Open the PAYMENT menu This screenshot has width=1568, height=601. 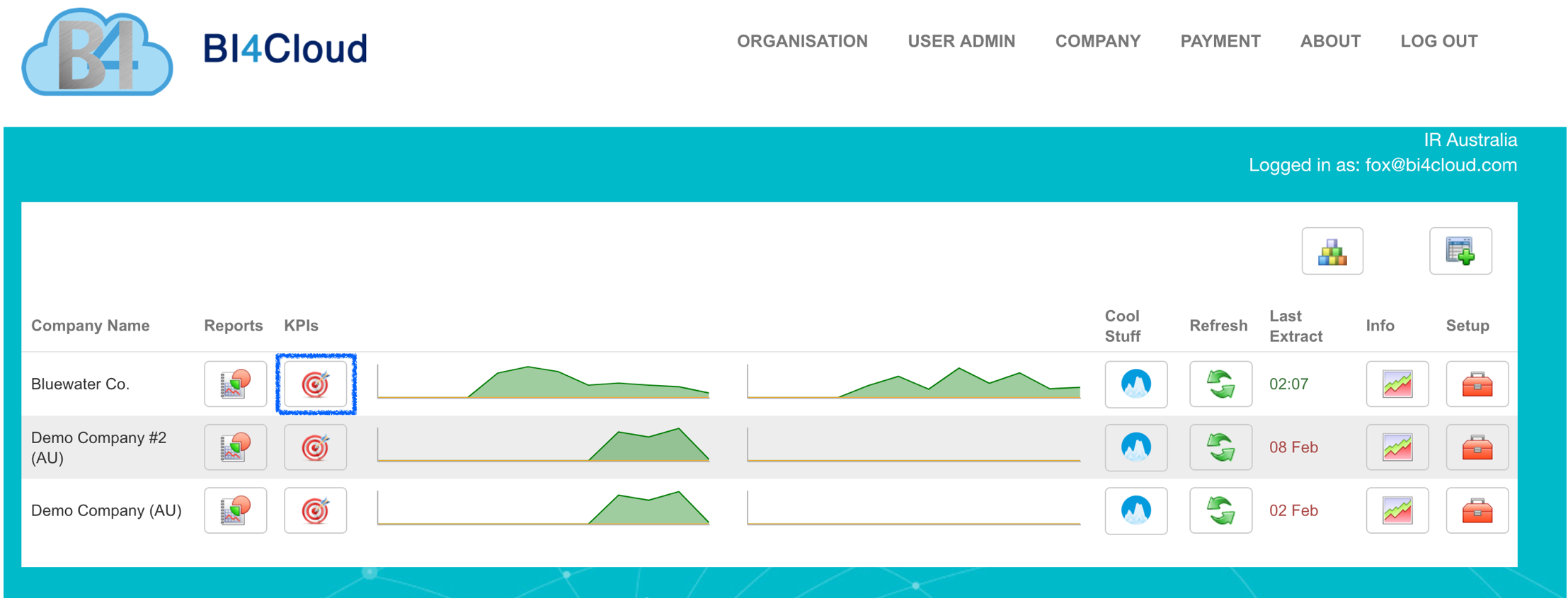(x=1220, y=41)
